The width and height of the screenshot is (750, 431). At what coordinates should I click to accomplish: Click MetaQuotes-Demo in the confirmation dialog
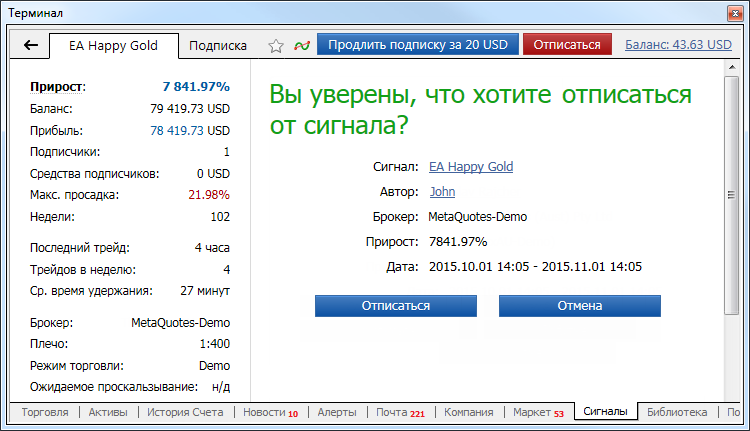click(477, 217)
